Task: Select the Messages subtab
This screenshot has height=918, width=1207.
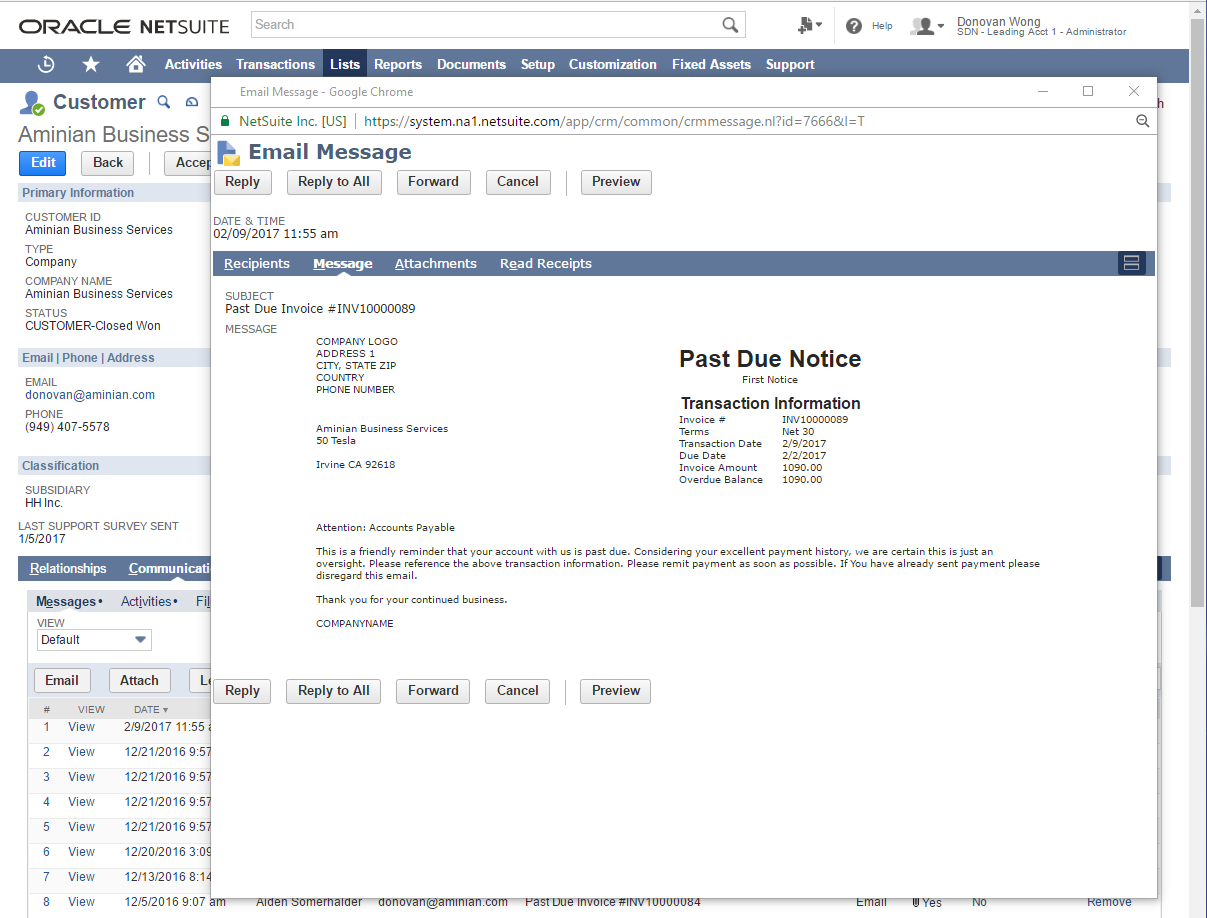Action: click(x=69, y=602)
